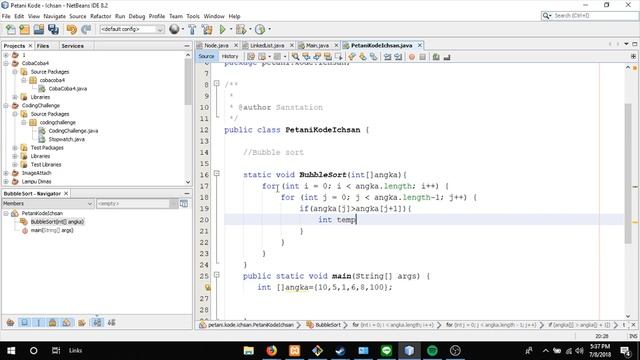
Task: Toggle Show Inherited Members in Navigator
Action: [x=11, y=322]
